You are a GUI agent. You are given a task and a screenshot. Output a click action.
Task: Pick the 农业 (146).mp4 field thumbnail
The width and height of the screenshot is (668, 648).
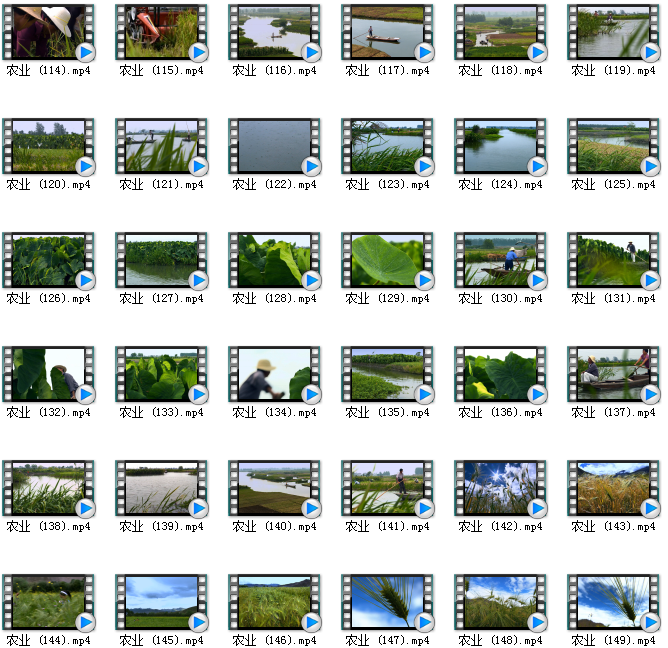[x=274, y=602]
